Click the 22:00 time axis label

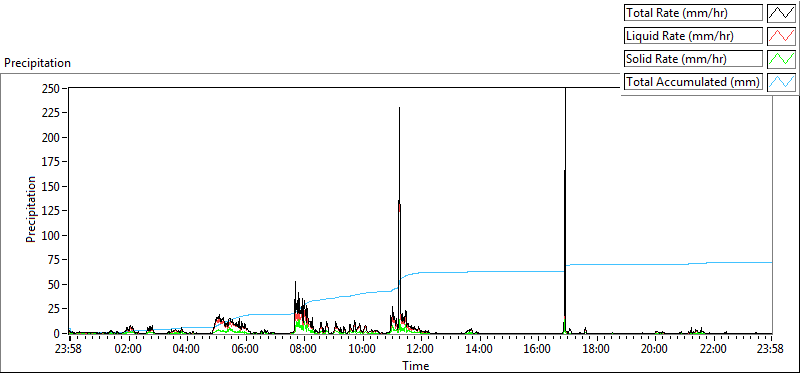click(713, 350)
